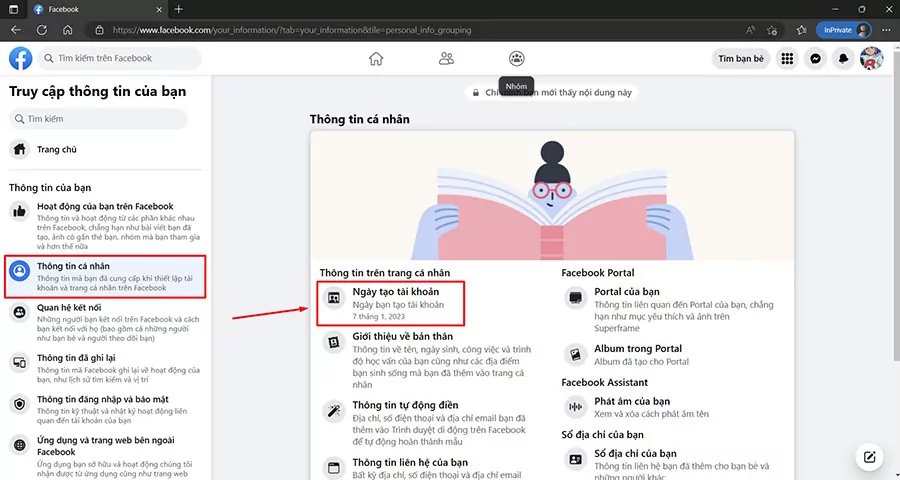Open the Groups (Nhóm) icon
This screenshot has height=480, width=900.
[517, 59]
